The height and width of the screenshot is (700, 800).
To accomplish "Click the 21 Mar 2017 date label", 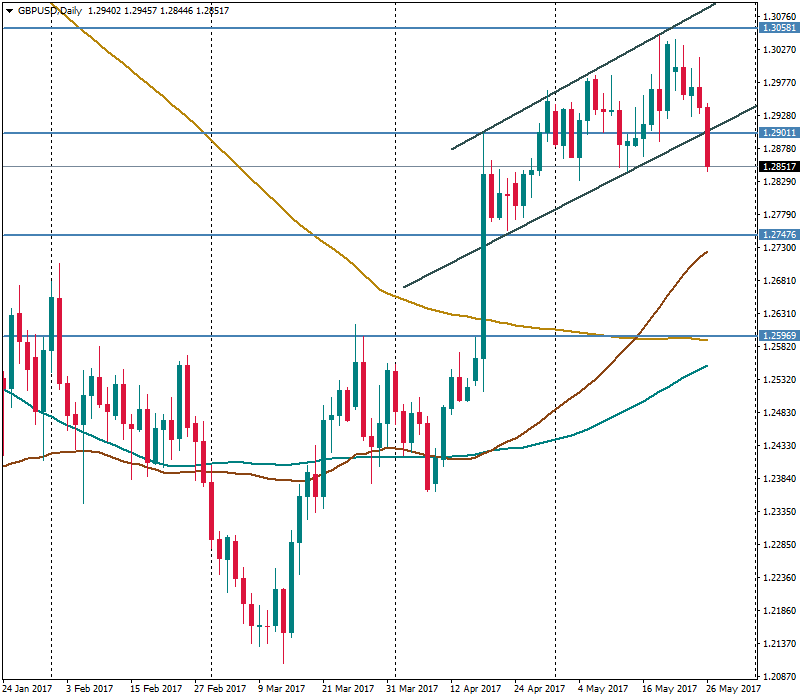I will pos(347,689).
